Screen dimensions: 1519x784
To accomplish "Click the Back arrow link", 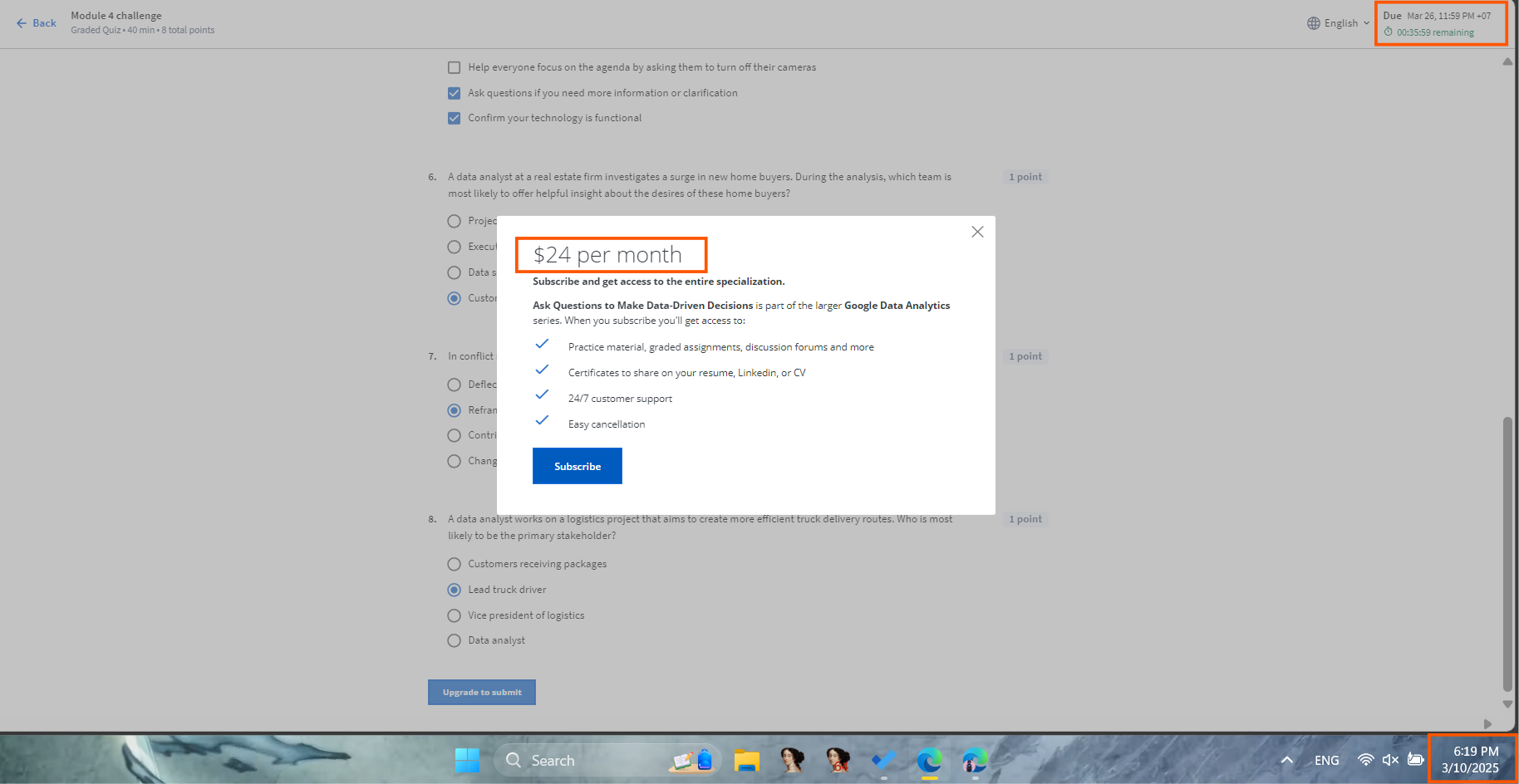I will point(37,23).
